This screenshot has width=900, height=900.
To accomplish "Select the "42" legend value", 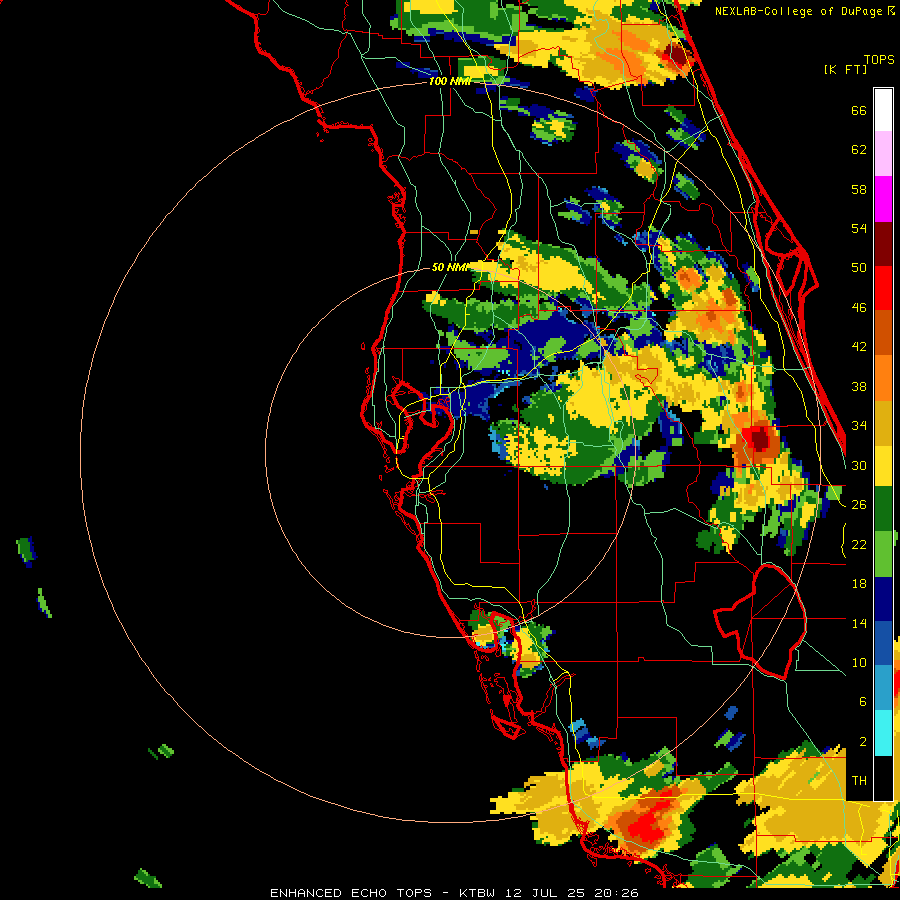I will [859, 347].
